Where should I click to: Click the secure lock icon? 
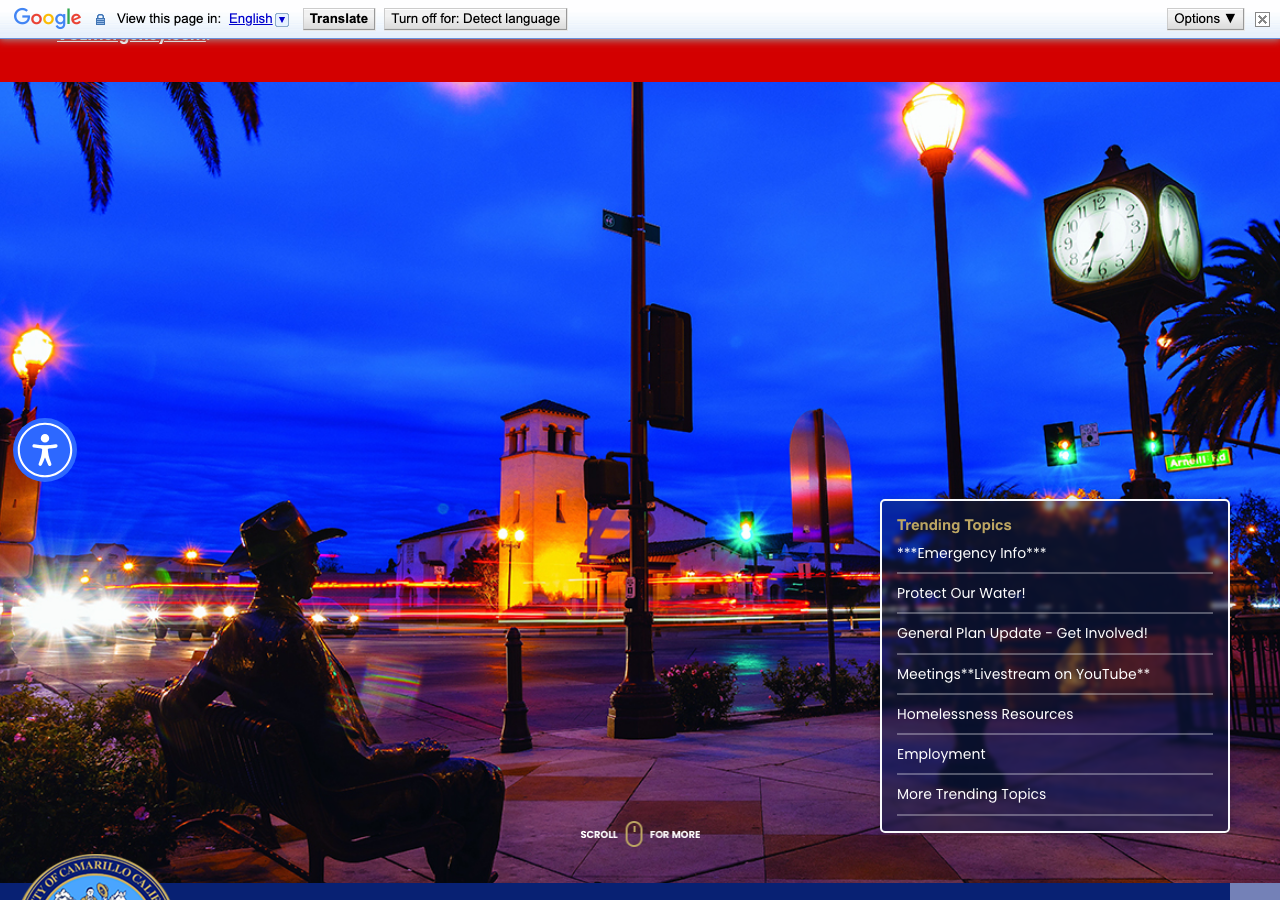[100, 19]
